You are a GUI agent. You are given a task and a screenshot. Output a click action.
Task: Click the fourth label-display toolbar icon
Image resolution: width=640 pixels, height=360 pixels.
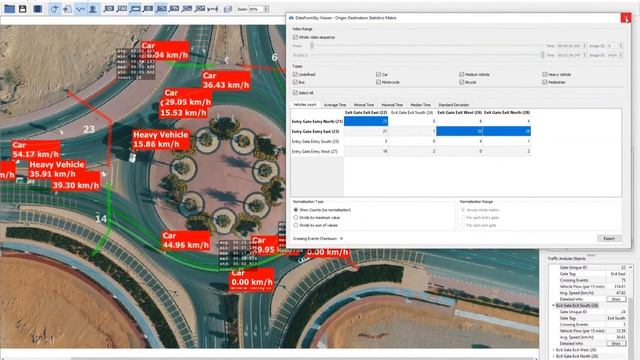coord(148,9)
